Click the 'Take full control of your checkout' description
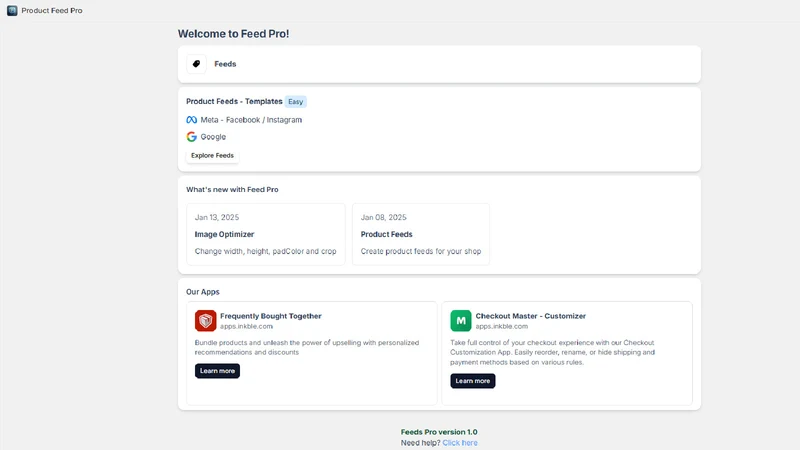 click(x=553, y=353)
